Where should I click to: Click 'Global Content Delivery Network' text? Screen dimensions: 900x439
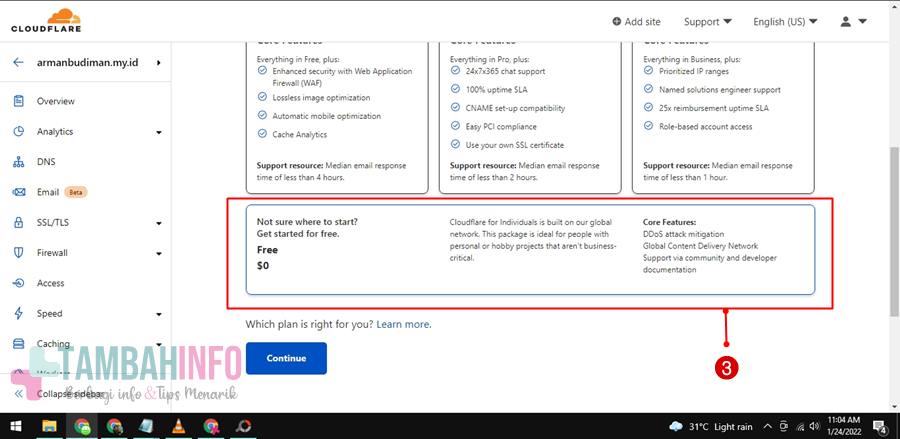(x=700, y=246)
